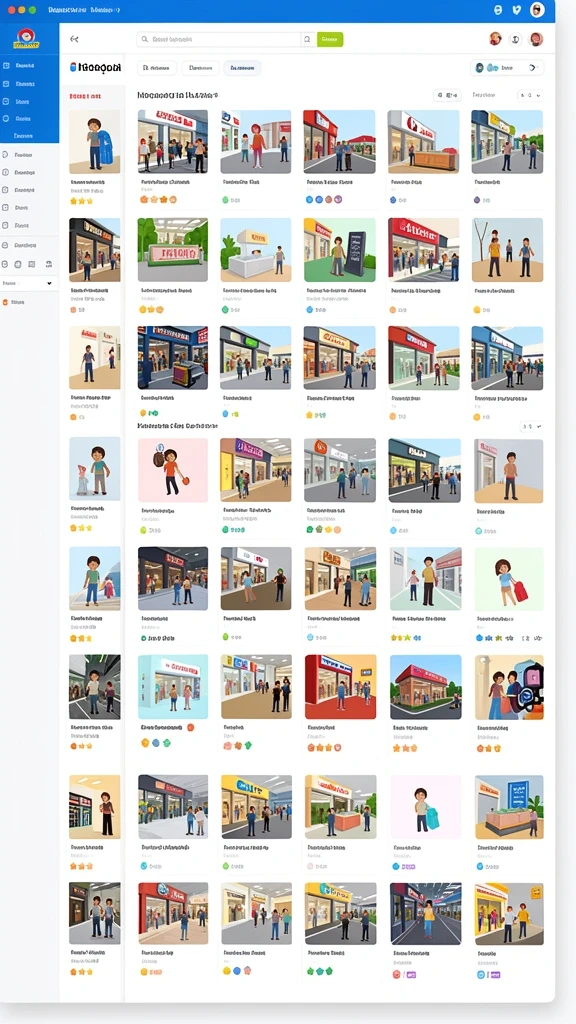576x1024 pixels.
Task: Open the pink-background thumbnail of person juggling balls
Action: coord(173,470)
